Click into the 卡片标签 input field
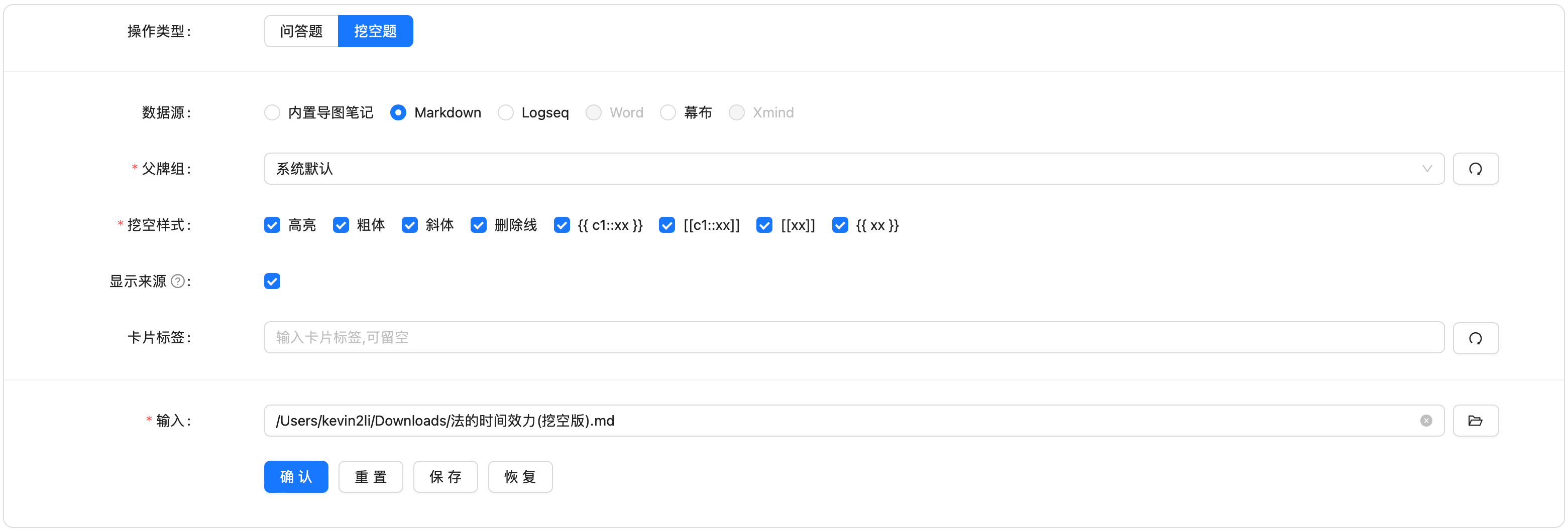1568x531 pixels. 852,338
